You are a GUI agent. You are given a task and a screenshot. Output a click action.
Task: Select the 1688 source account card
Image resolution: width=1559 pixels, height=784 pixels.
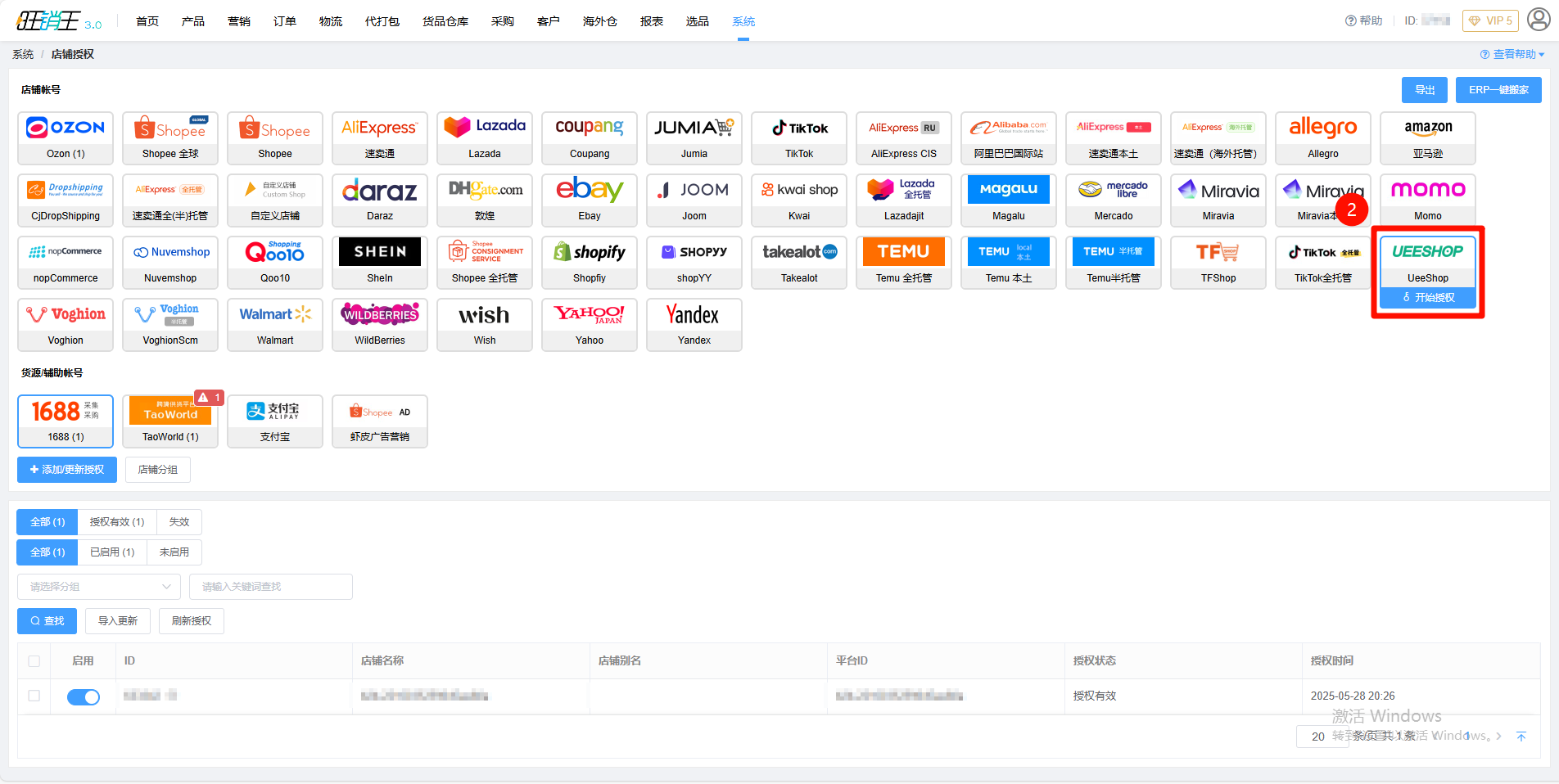coord(66,421)
